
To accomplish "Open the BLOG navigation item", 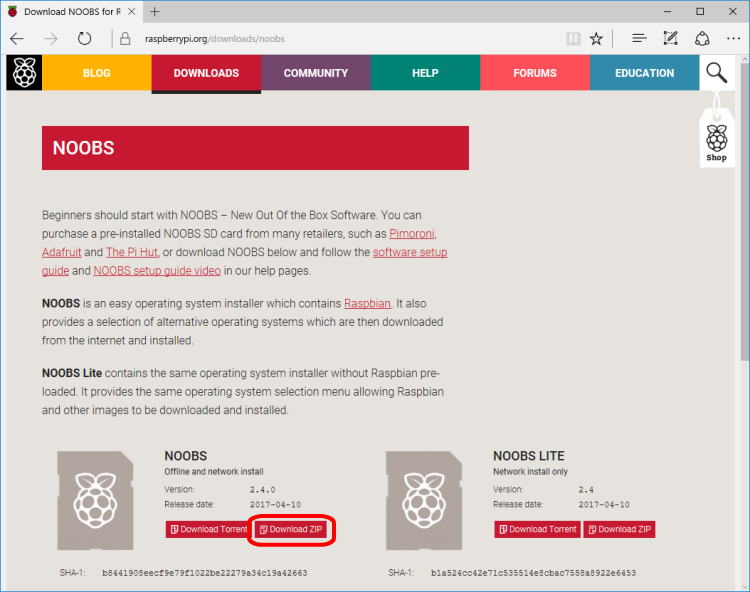I will (x=97, y=73).
